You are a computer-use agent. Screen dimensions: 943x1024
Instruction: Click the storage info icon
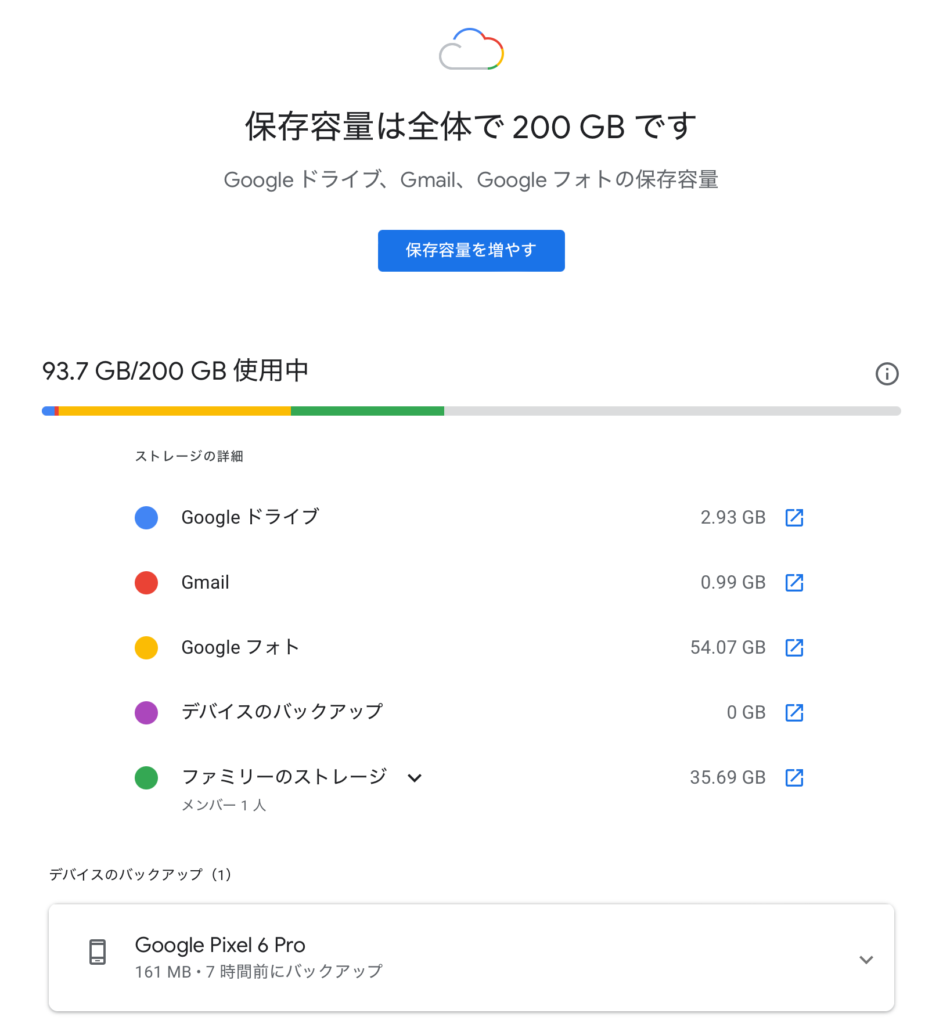click(886, 374)
